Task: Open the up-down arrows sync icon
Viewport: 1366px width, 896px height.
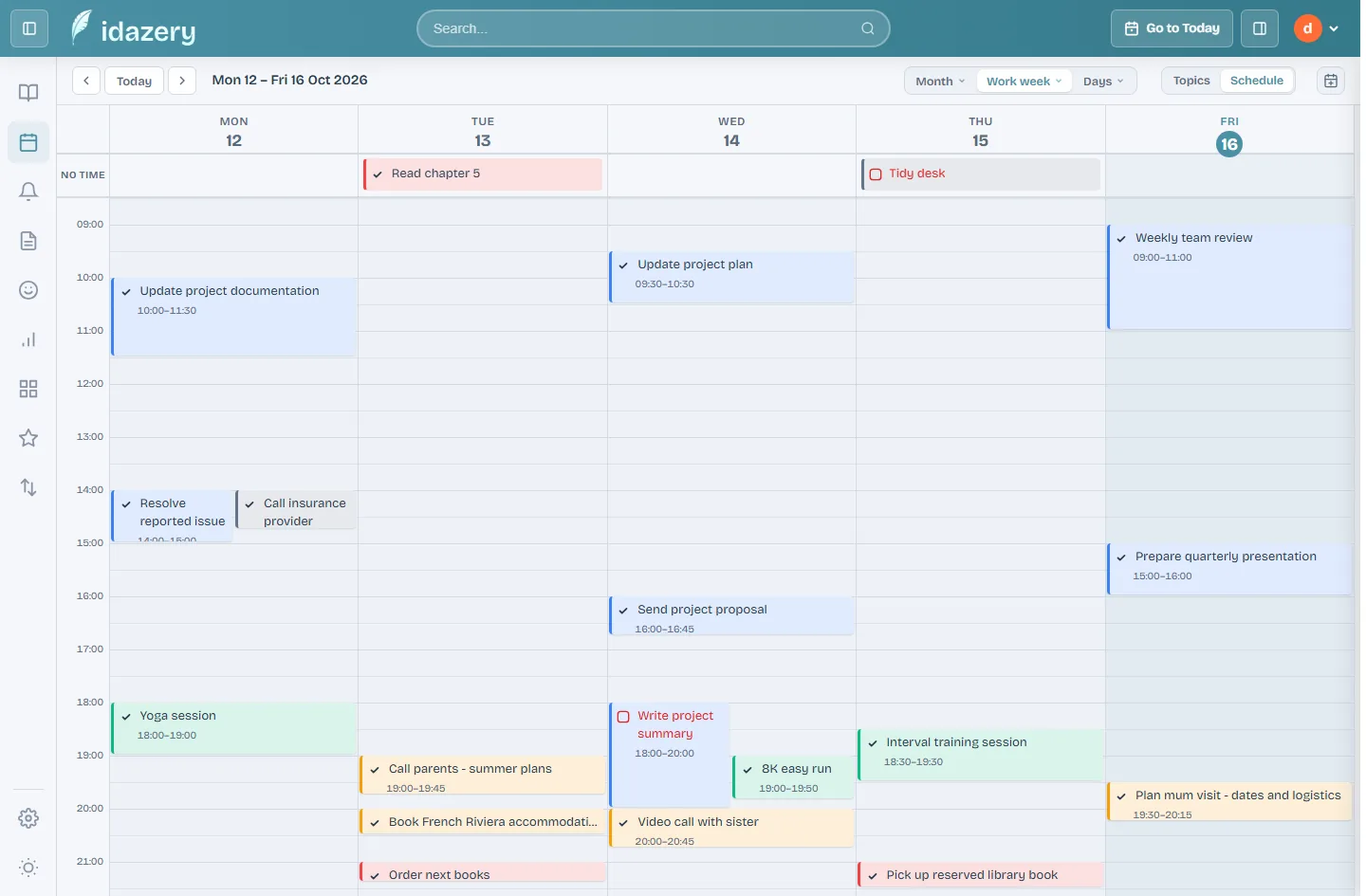Action: [28, 487]
